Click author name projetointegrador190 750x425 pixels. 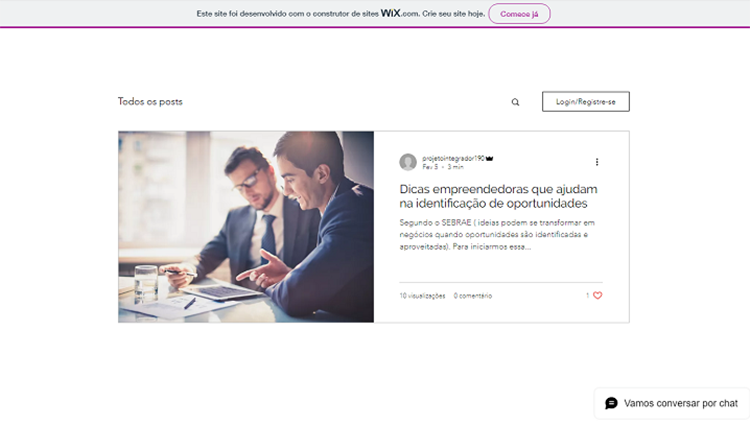[x=453, y=158]
